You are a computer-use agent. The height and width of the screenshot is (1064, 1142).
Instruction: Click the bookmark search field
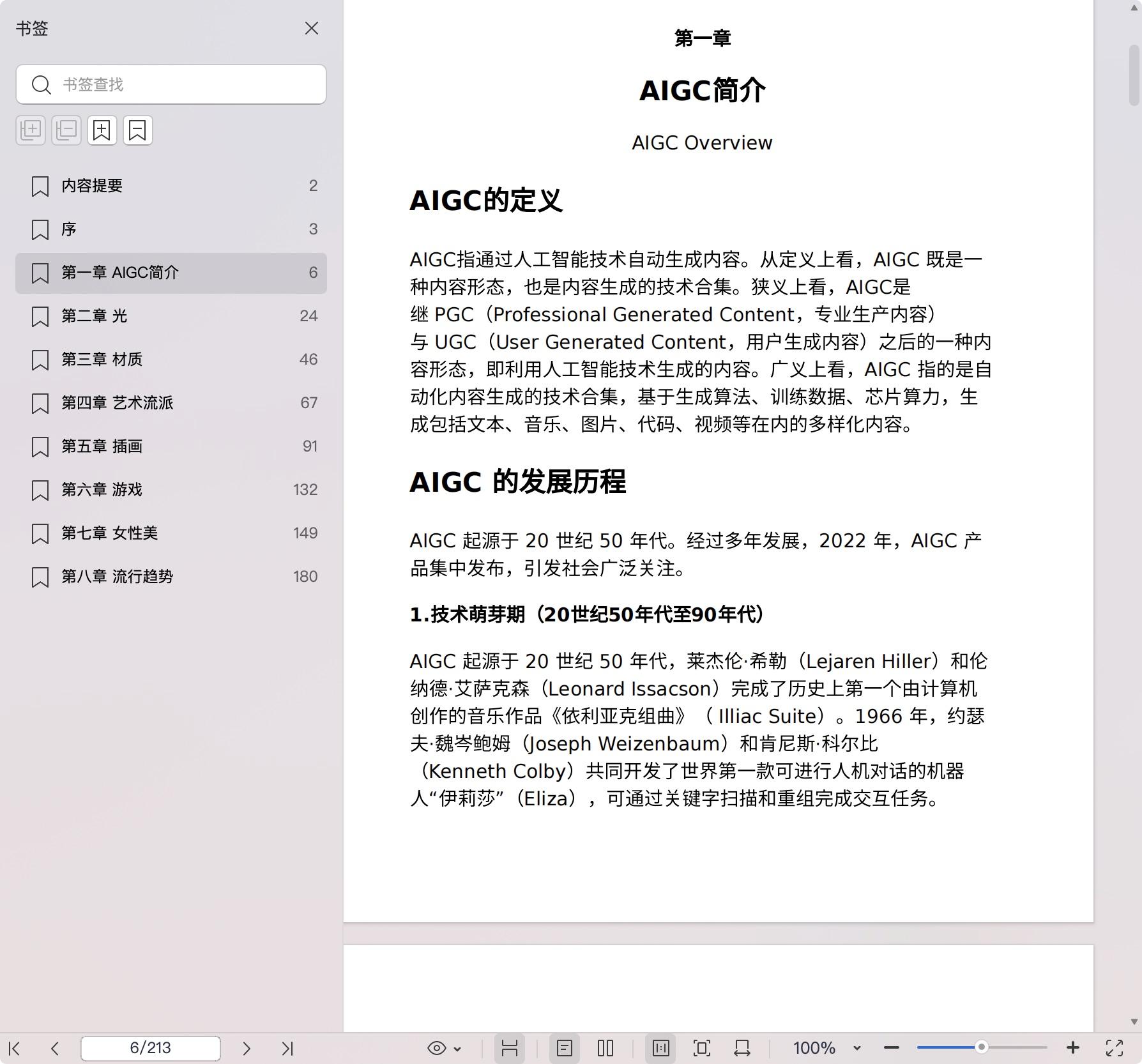(x=171, y=84)
